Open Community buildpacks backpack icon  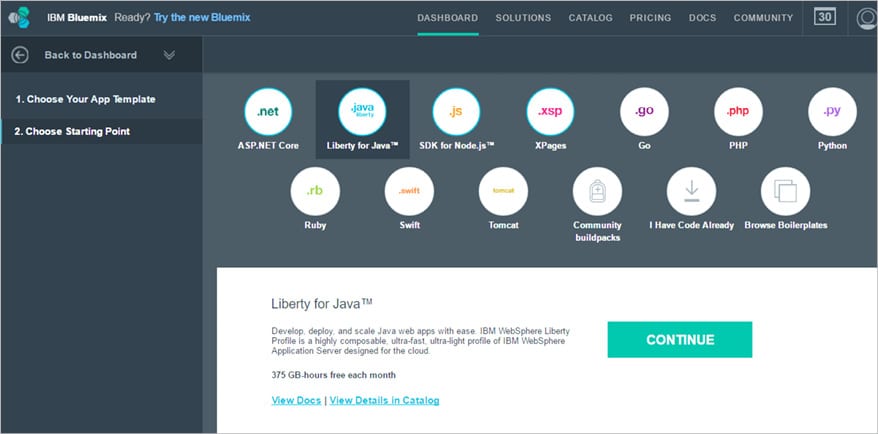[597, 192]
